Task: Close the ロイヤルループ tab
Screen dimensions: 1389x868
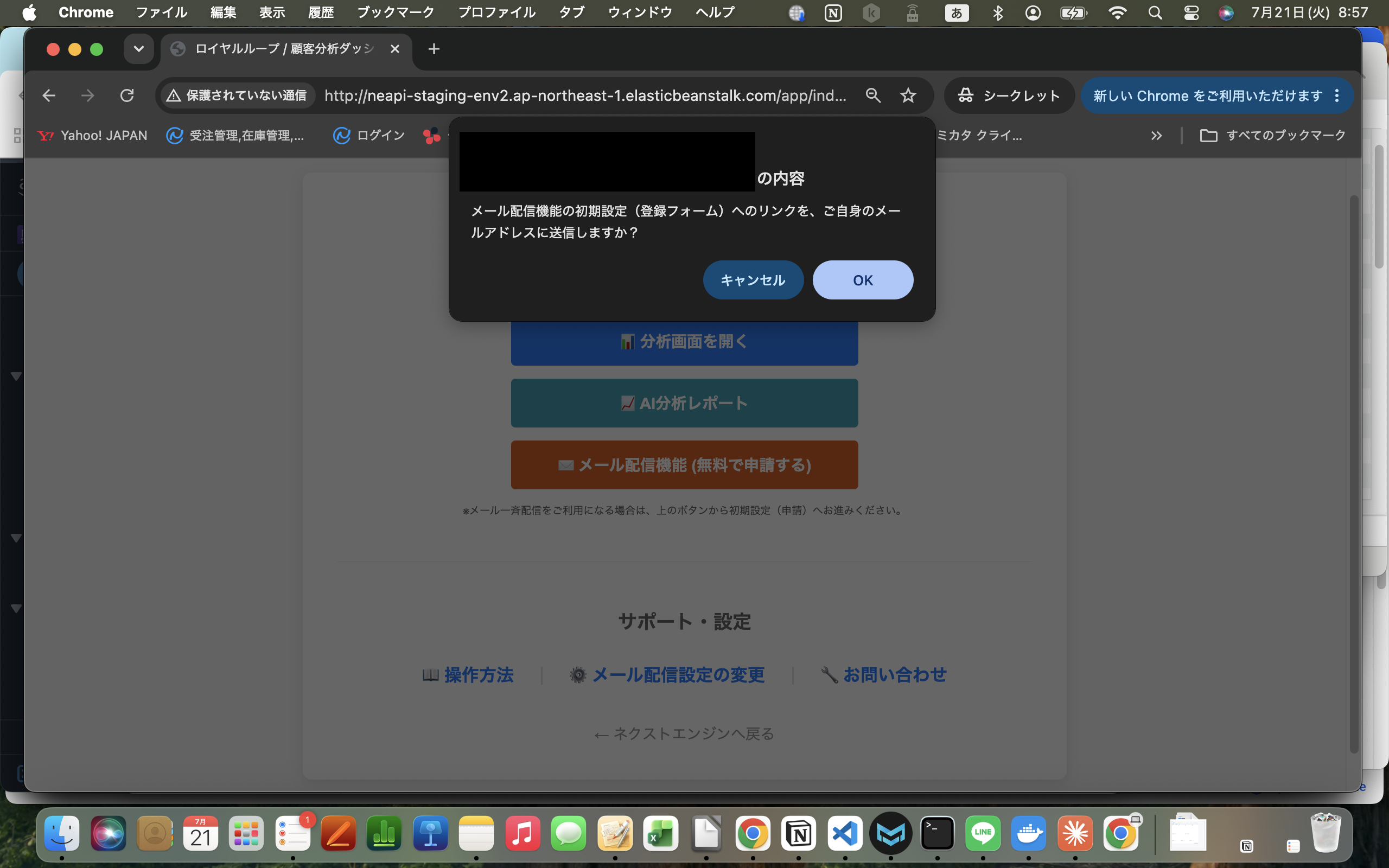Action: coord(395,49)
